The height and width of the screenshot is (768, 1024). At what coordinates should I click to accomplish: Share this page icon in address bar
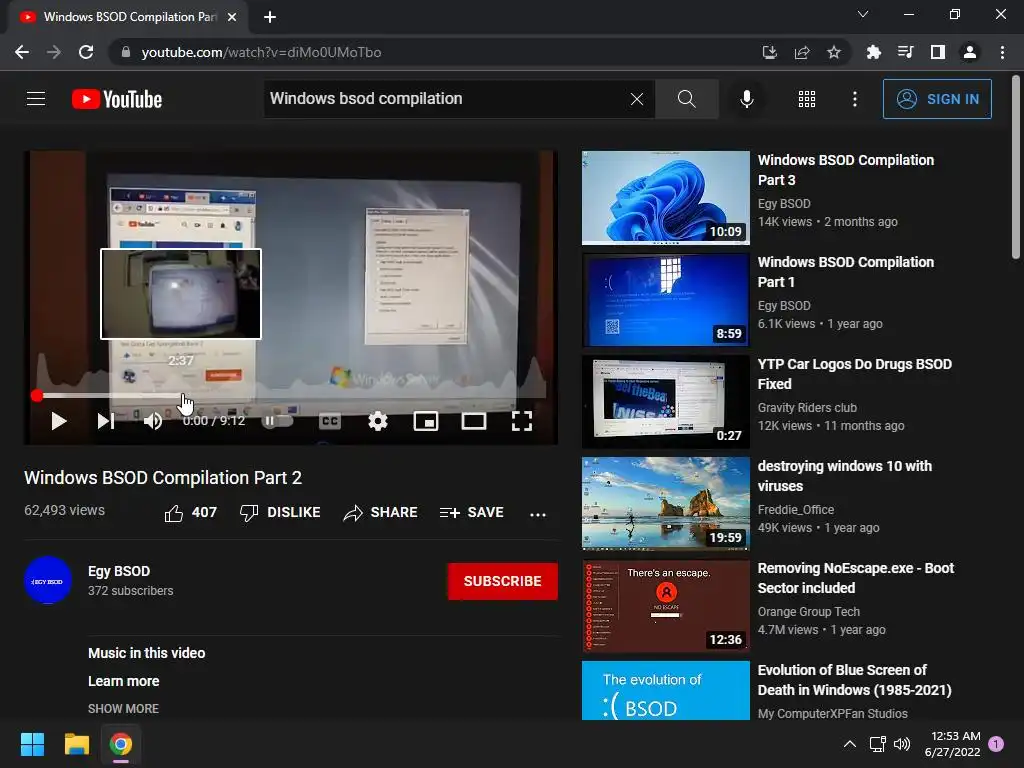pyautogui.click(x=802, y=52)
